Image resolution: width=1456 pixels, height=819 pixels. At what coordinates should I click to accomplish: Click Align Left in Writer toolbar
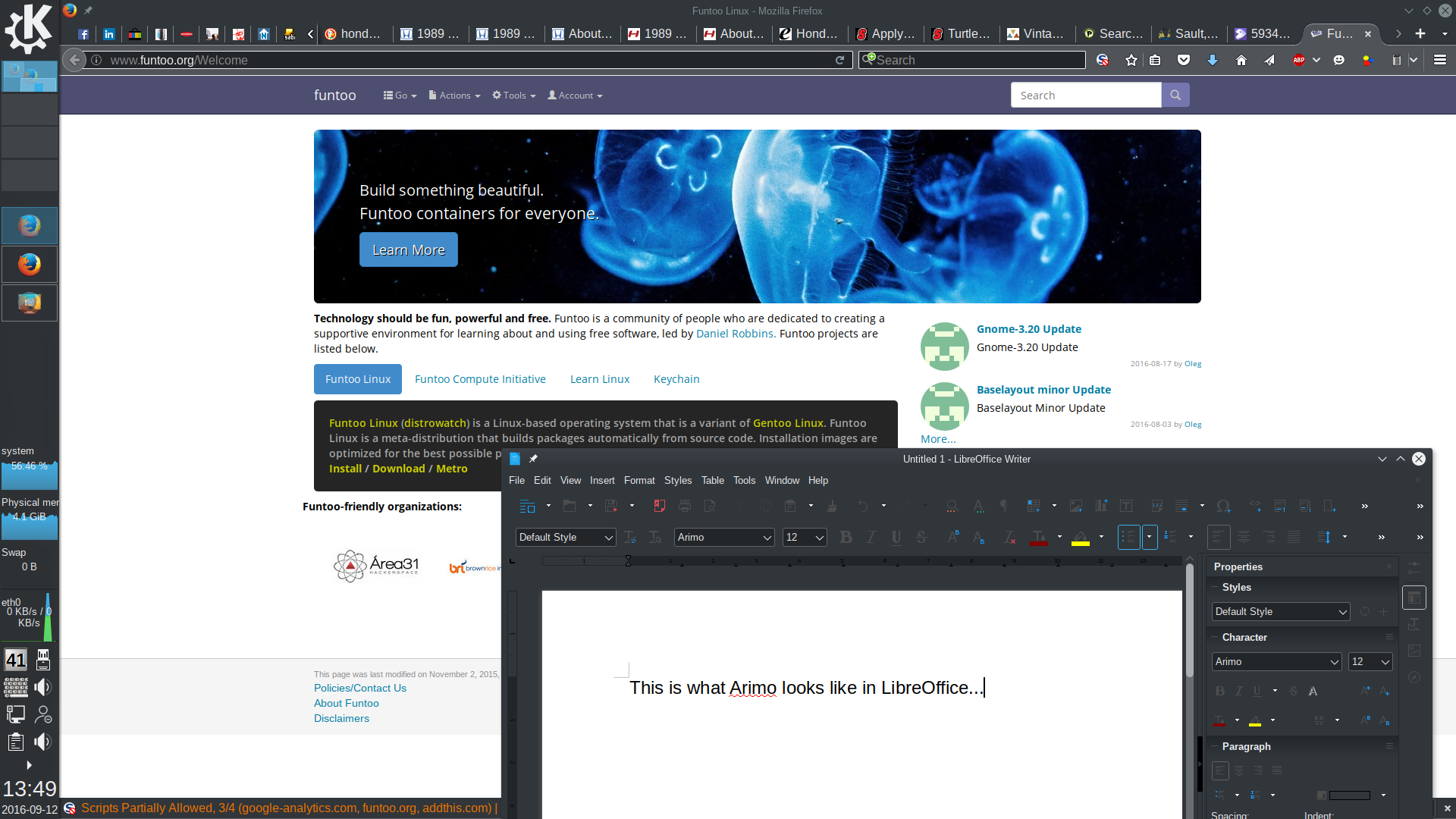[x=1219, y=537]
